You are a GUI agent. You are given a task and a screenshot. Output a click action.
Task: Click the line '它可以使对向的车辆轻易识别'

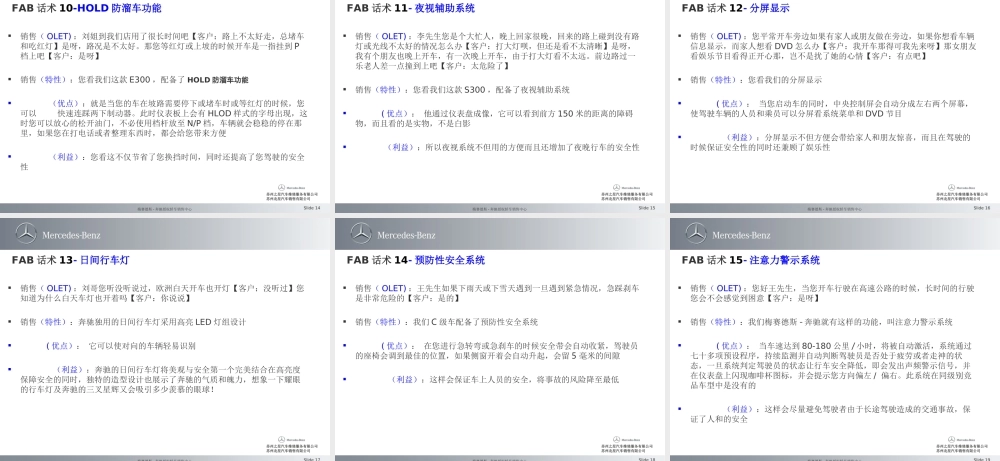click(142, 346)
